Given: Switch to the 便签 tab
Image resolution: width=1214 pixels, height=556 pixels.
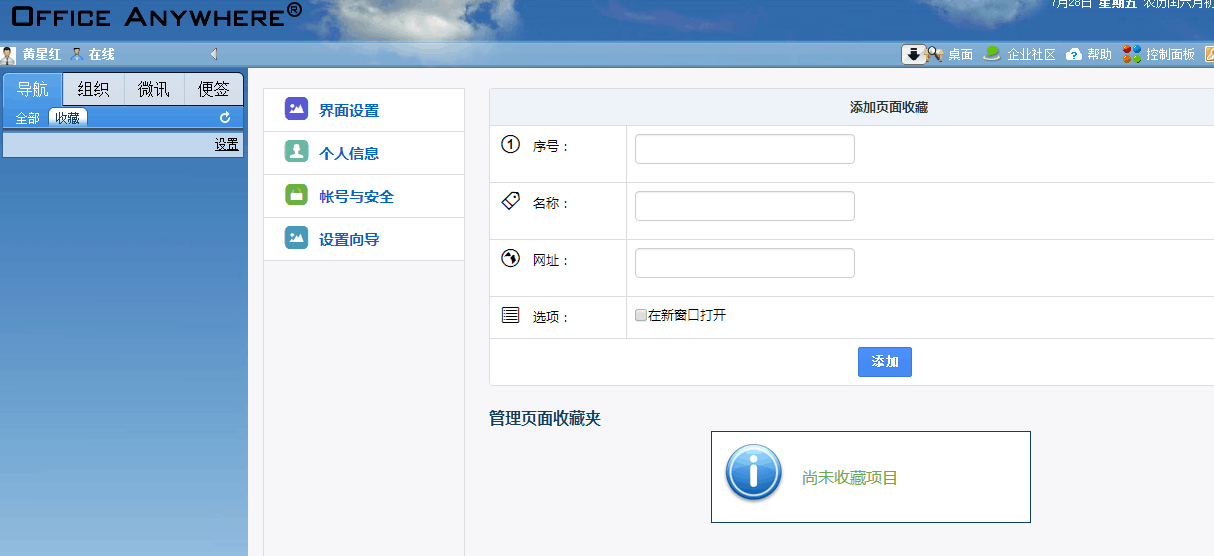Looking at the screenshot, I should [214, 89].
